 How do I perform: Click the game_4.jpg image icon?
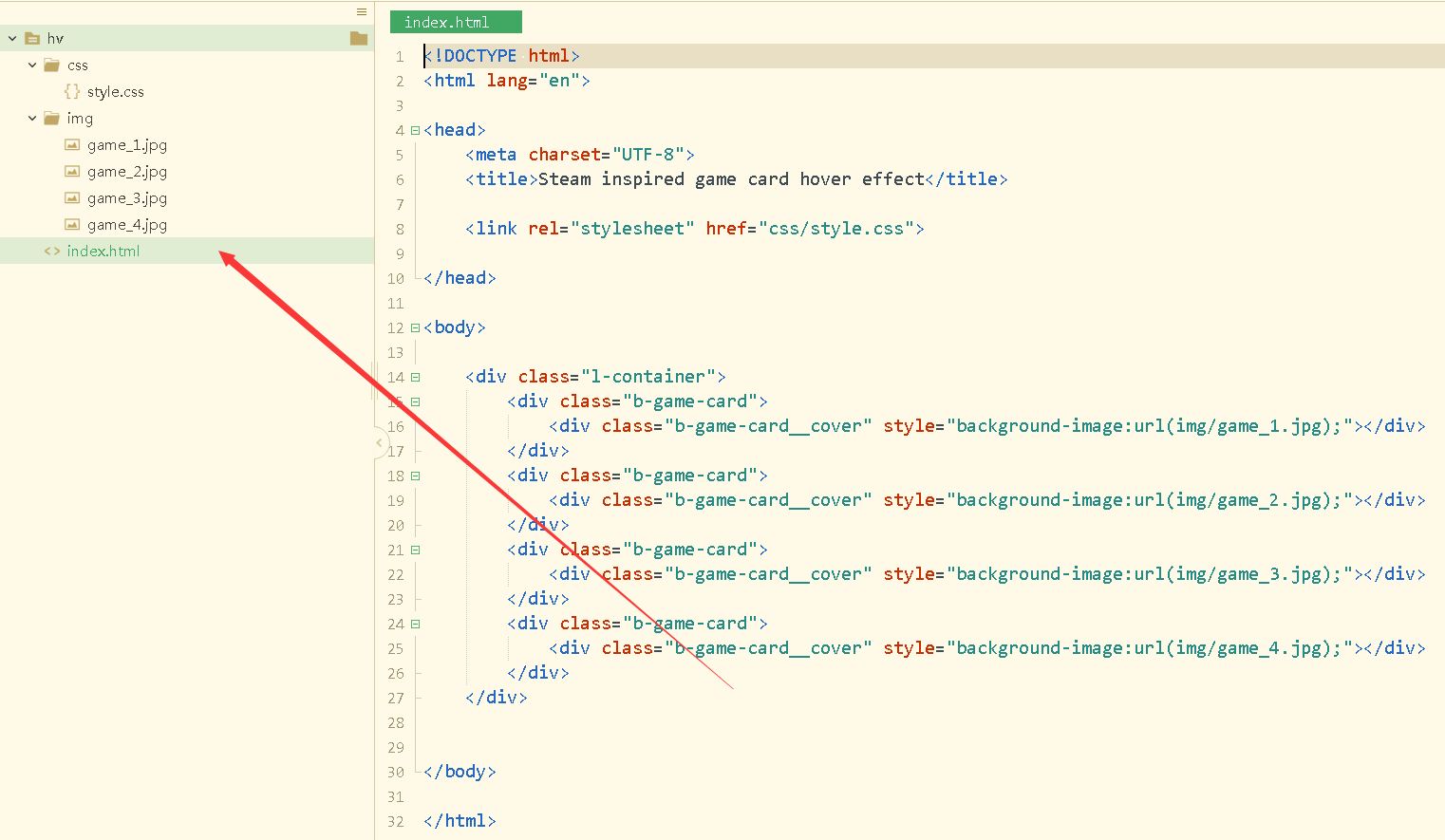click(72, 224)
